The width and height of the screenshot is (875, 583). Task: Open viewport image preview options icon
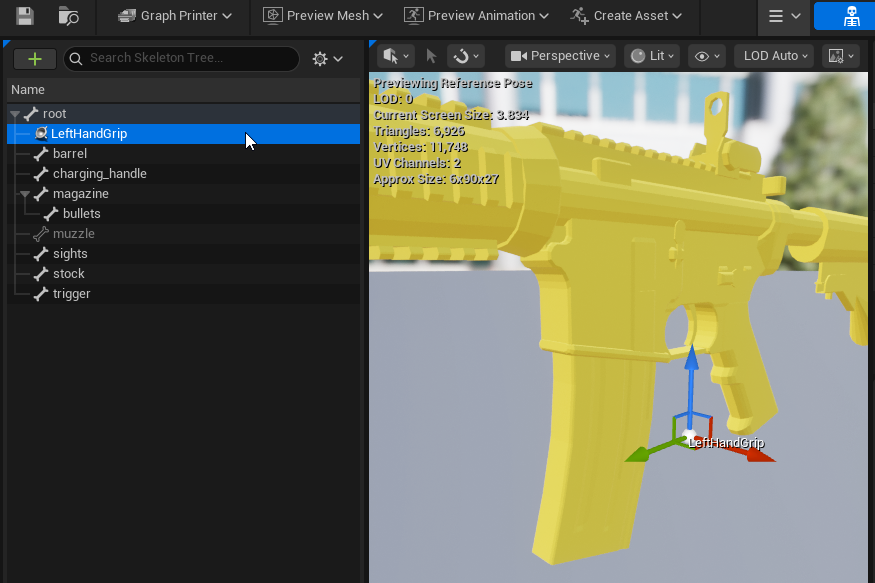[x=841, y=56]
